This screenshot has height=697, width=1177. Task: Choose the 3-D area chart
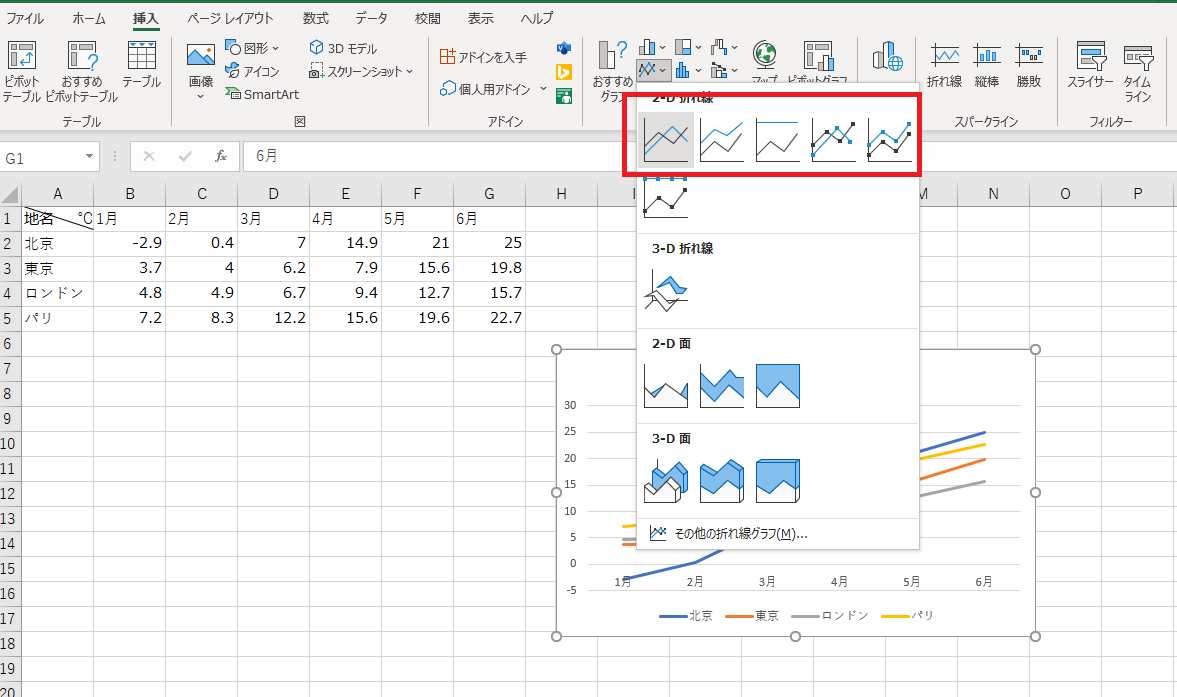pyautogui.click(x=666, y=481)
